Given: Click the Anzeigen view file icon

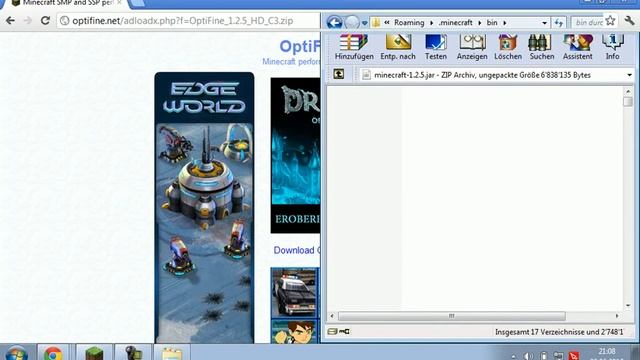Looking at the screenshot, I should (472, 47).
